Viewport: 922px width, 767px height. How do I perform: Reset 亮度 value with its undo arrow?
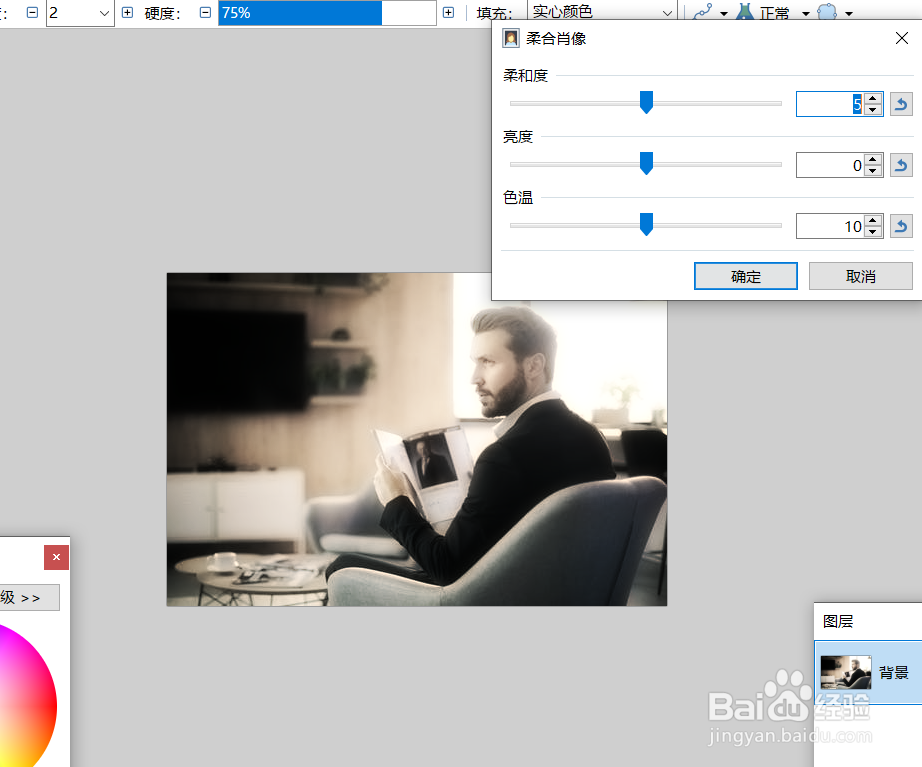pyautogui.click(x=901, y=165)
